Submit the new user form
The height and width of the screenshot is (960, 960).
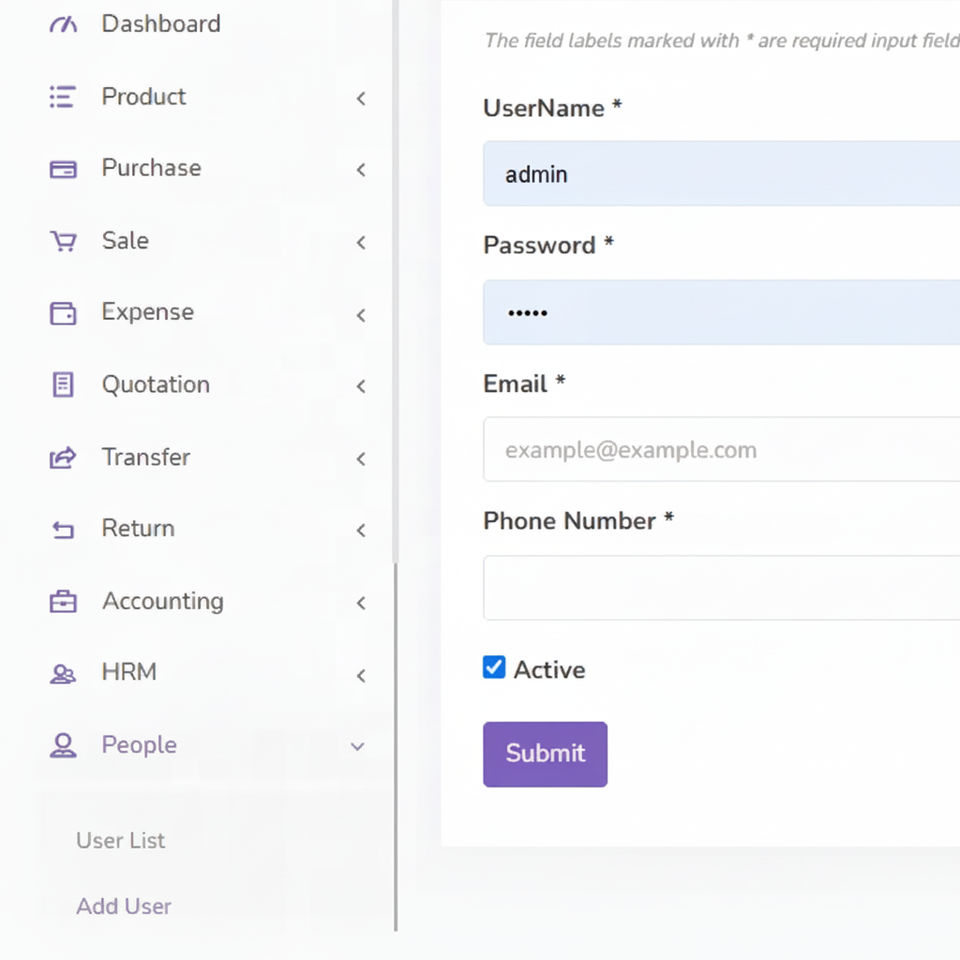coord(545,754)
